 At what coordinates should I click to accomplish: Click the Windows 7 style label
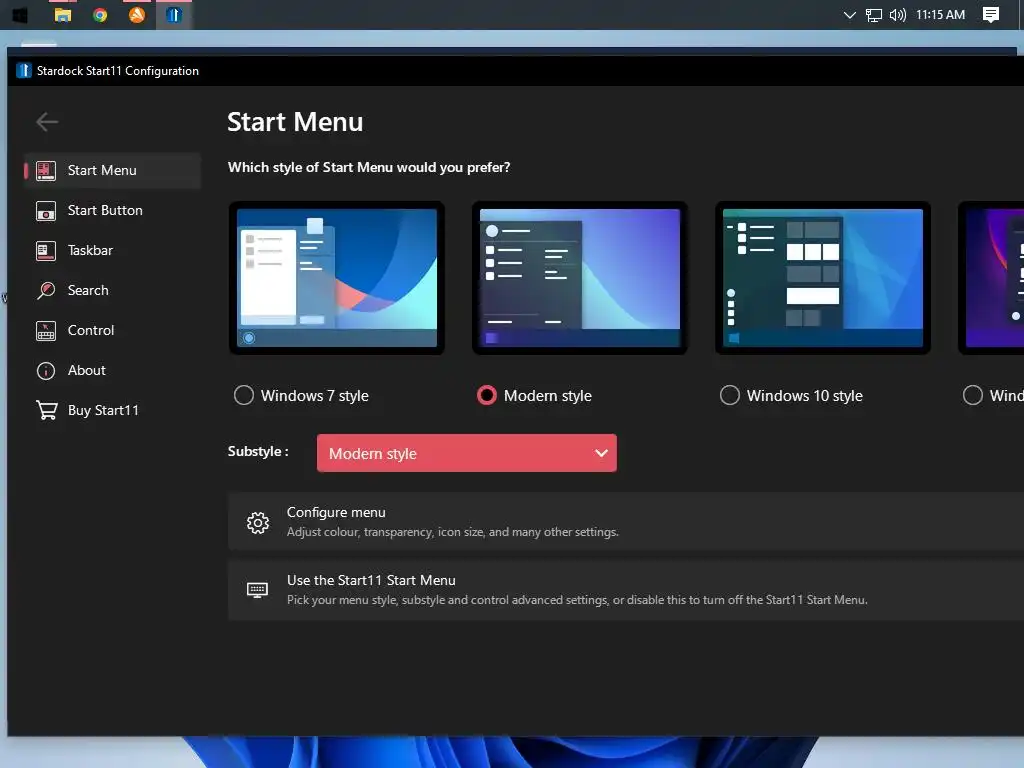click(315, 396)
